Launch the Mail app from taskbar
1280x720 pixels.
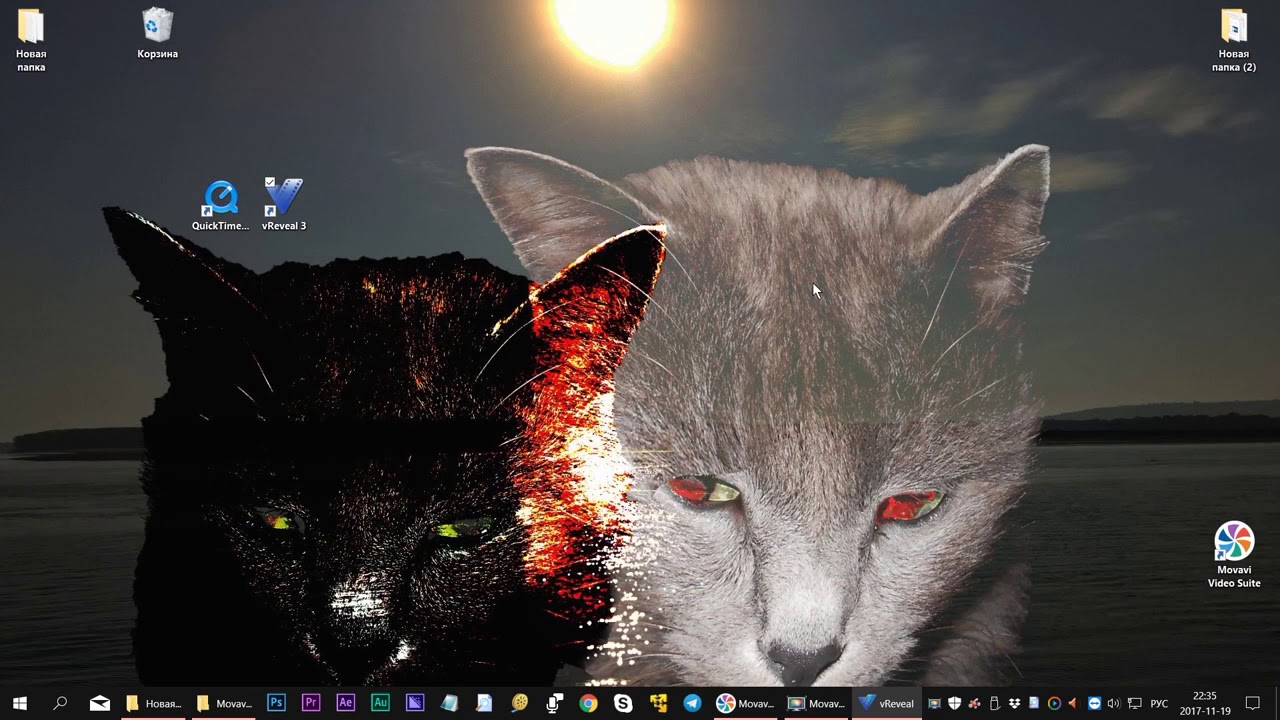tap(100, 703)
